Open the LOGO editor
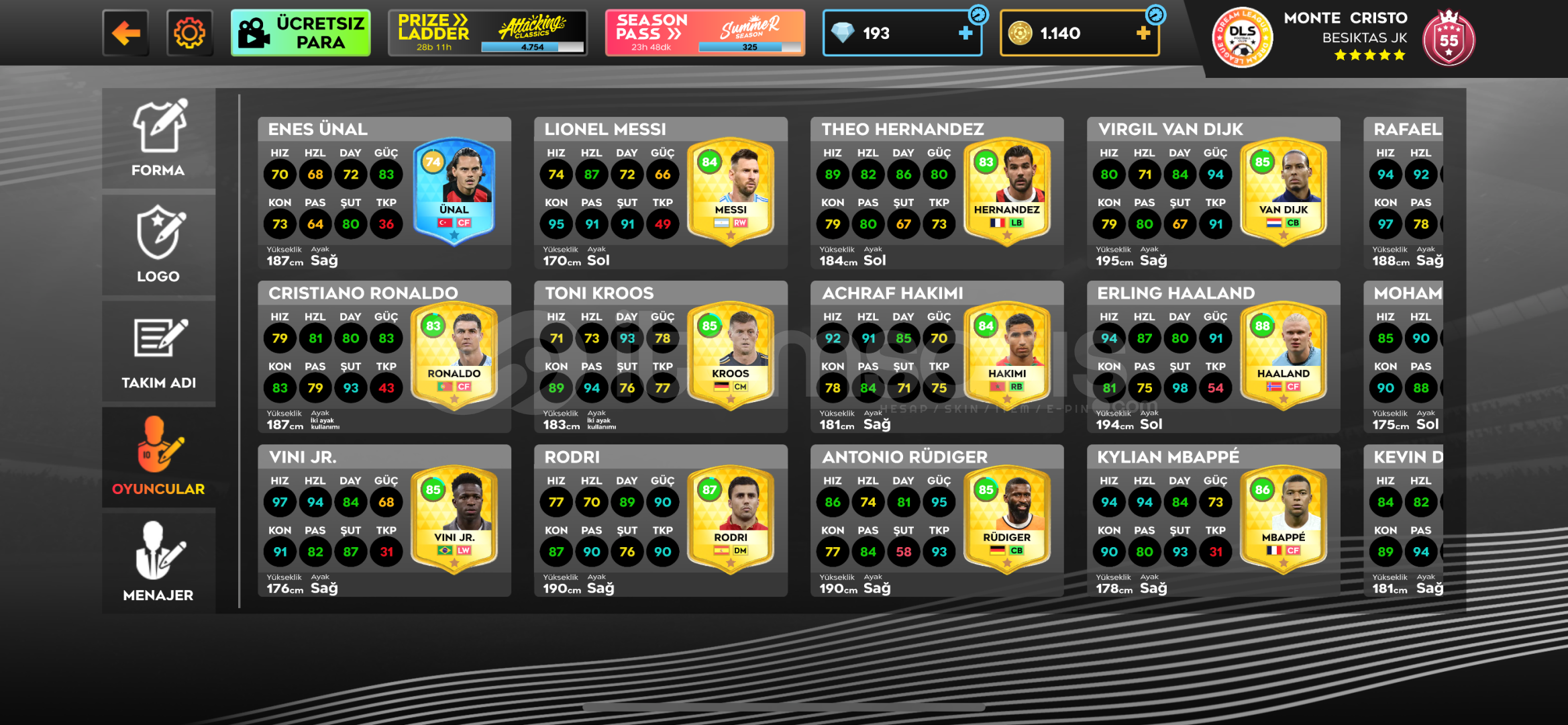Image resolution: width=1568 pixels, height=725 pixels. [159, 245]
